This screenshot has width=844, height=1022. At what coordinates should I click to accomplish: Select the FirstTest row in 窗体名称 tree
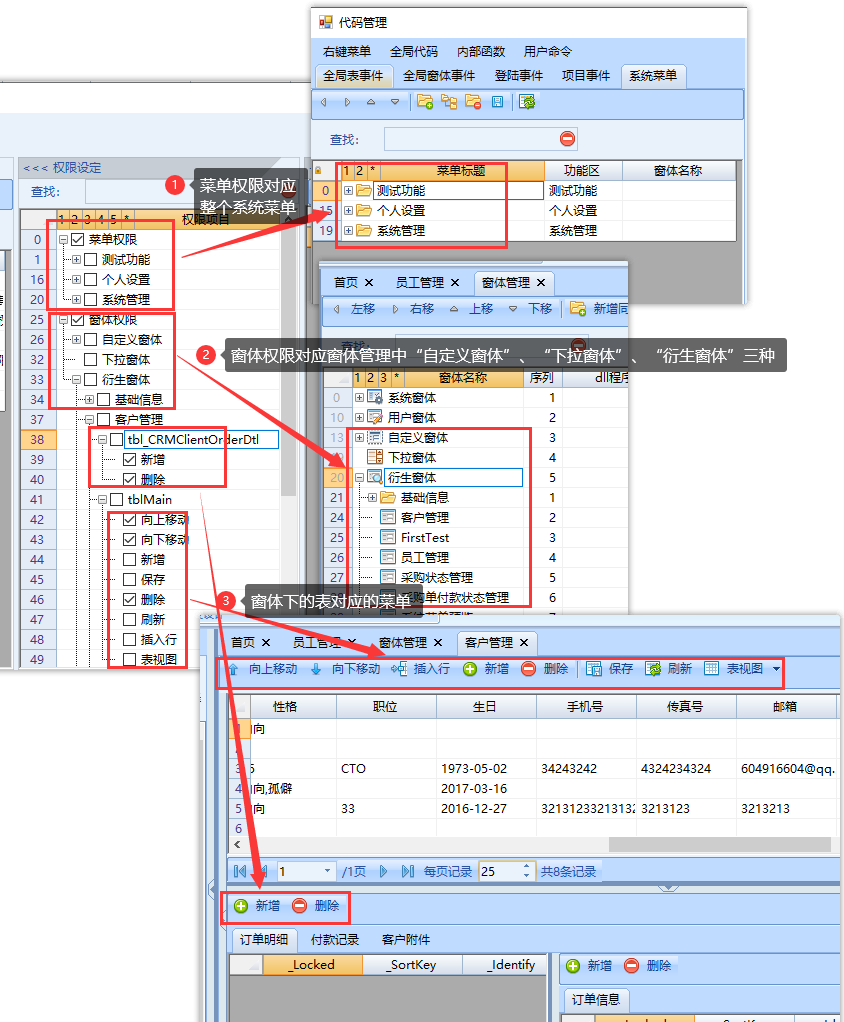425,537
